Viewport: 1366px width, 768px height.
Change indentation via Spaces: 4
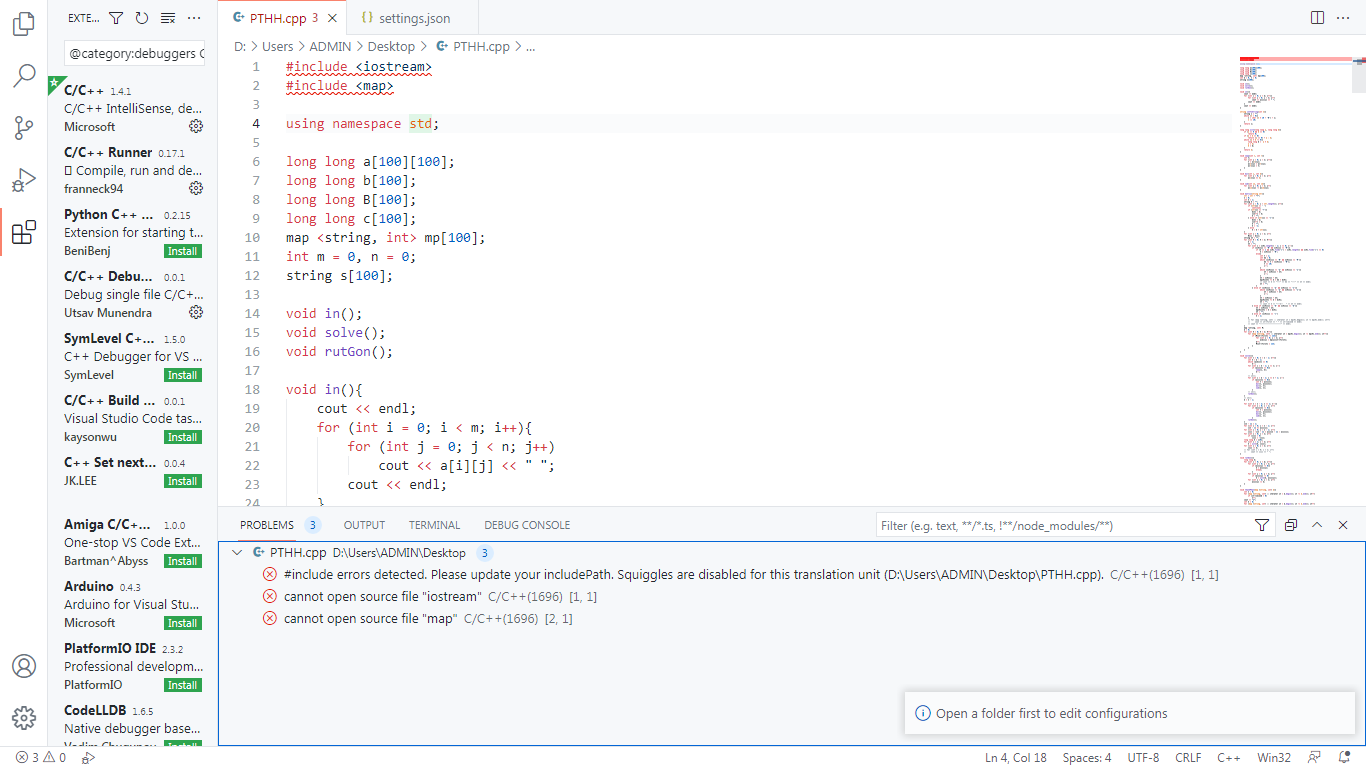1087,758
